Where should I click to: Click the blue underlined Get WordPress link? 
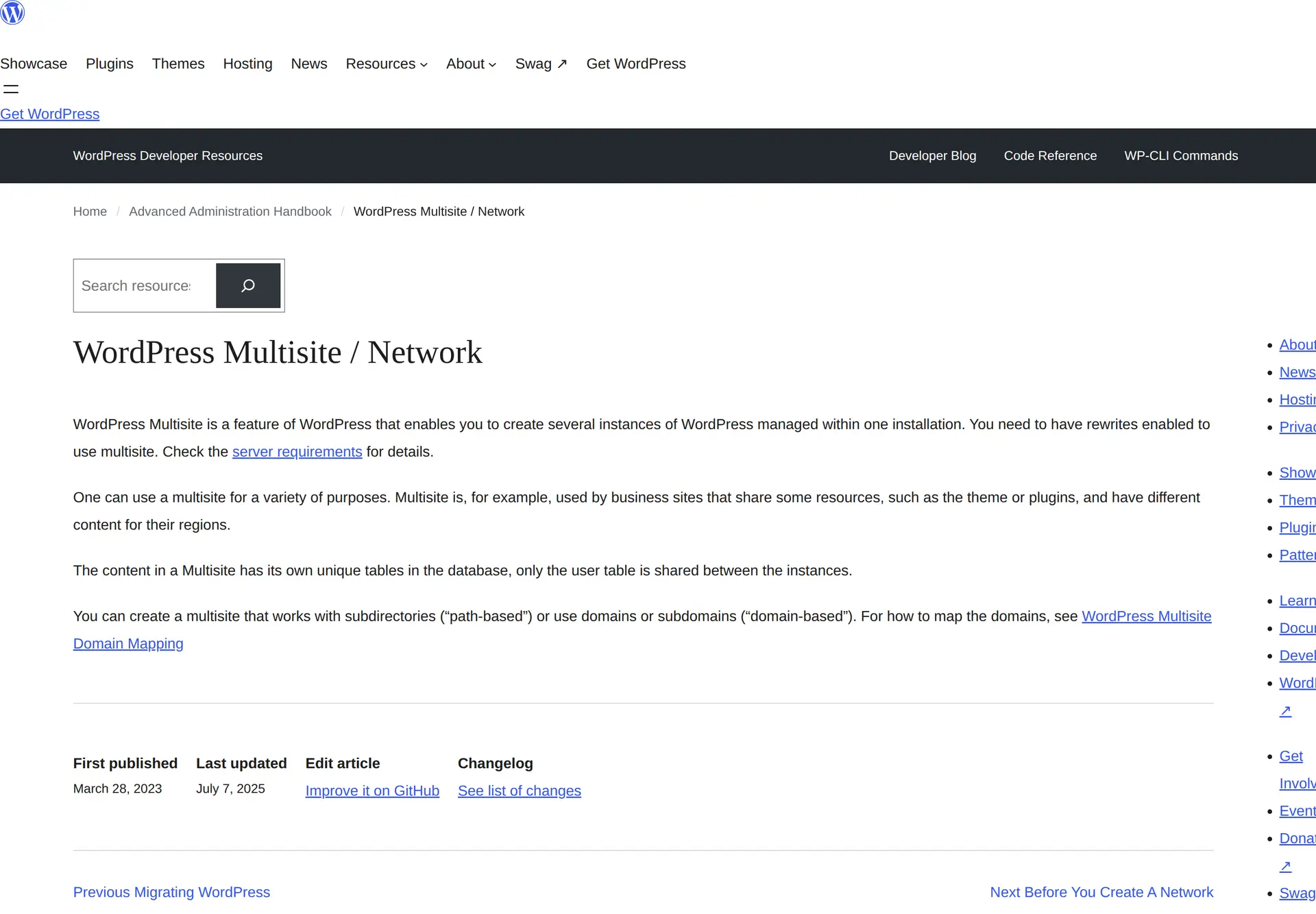pos(50,114)
